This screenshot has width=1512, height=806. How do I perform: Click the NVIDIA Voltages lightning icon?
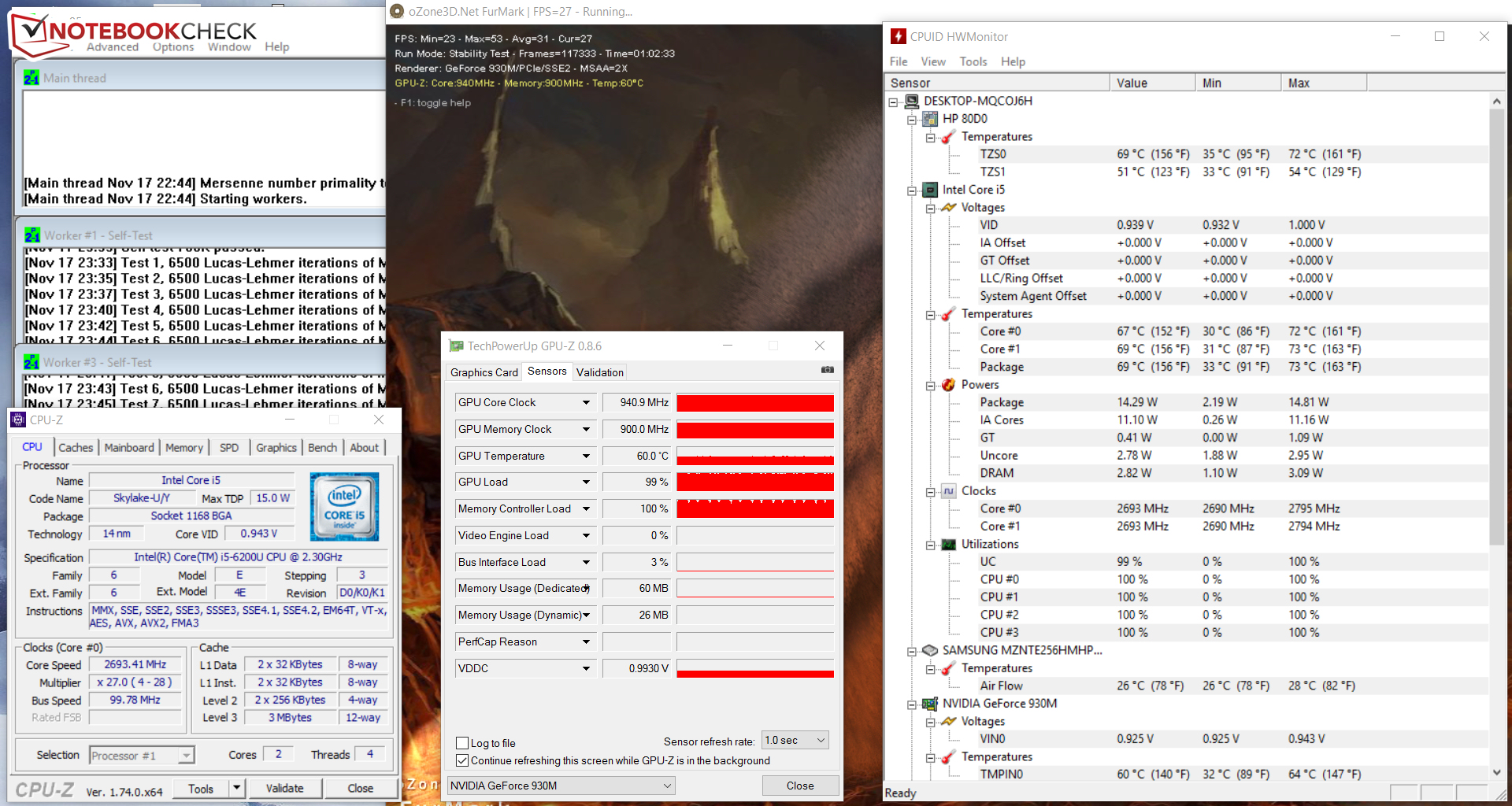(948, 721)
